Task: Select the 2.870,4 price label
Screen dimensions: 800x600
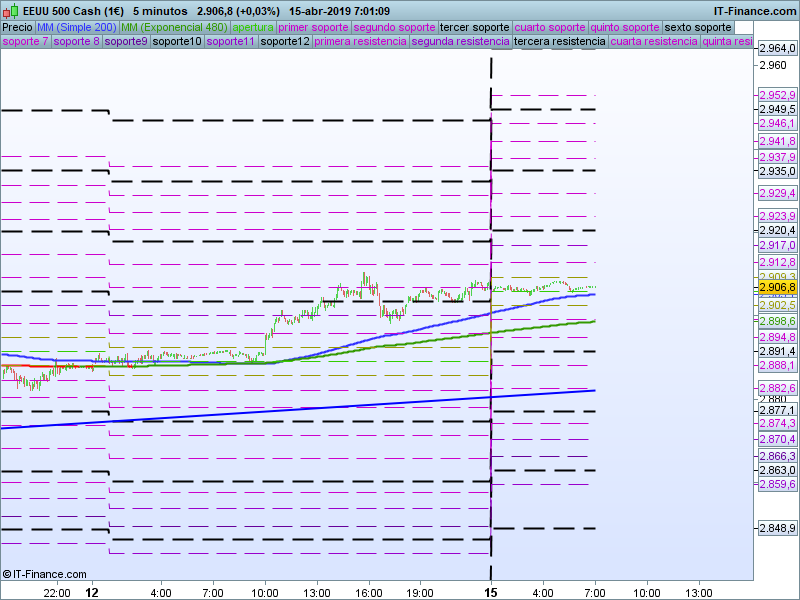Action: (777, 439)
